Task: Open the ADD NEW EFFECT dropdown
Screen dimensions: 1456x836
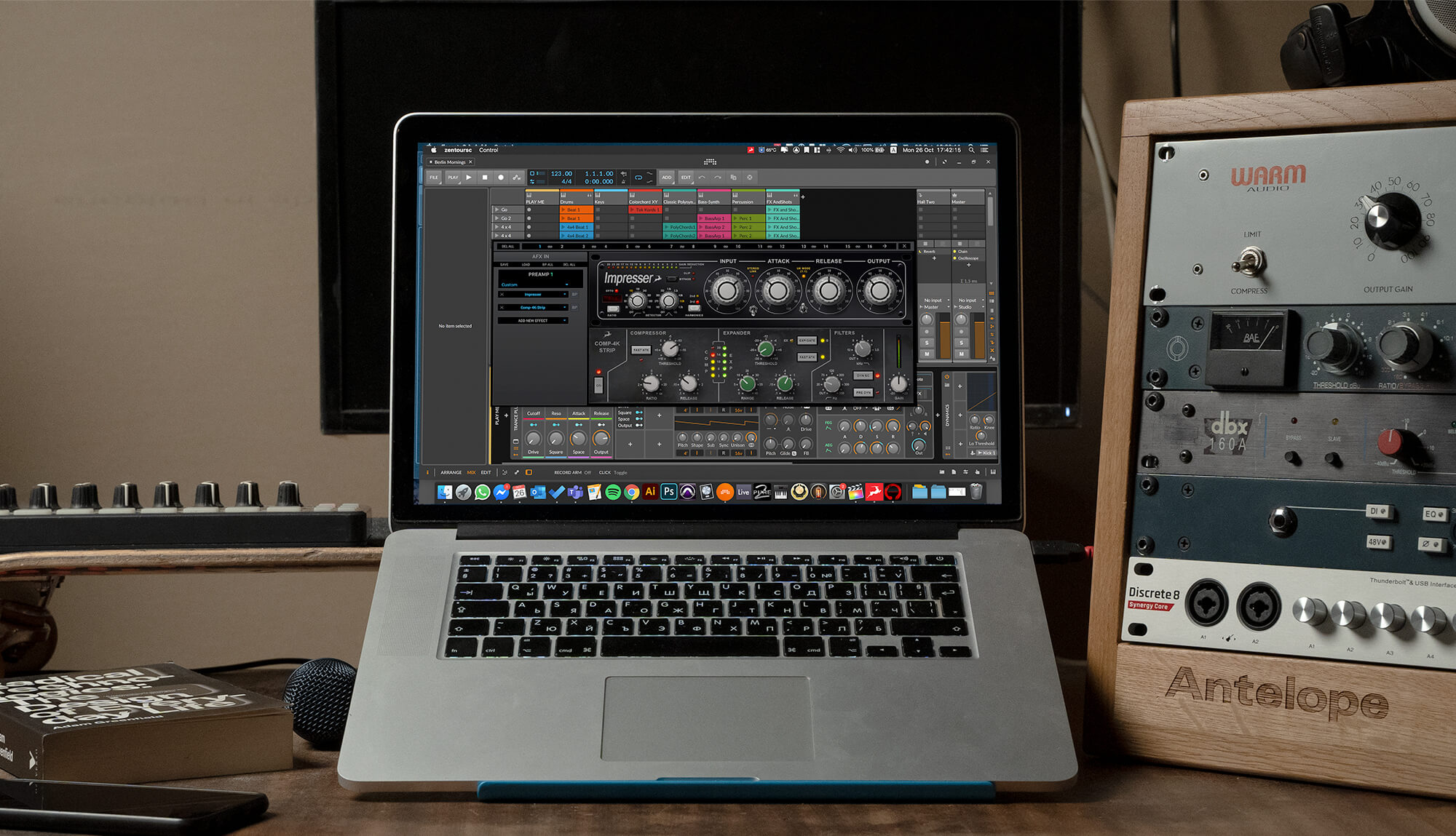Action: click(x=534, y=320)
